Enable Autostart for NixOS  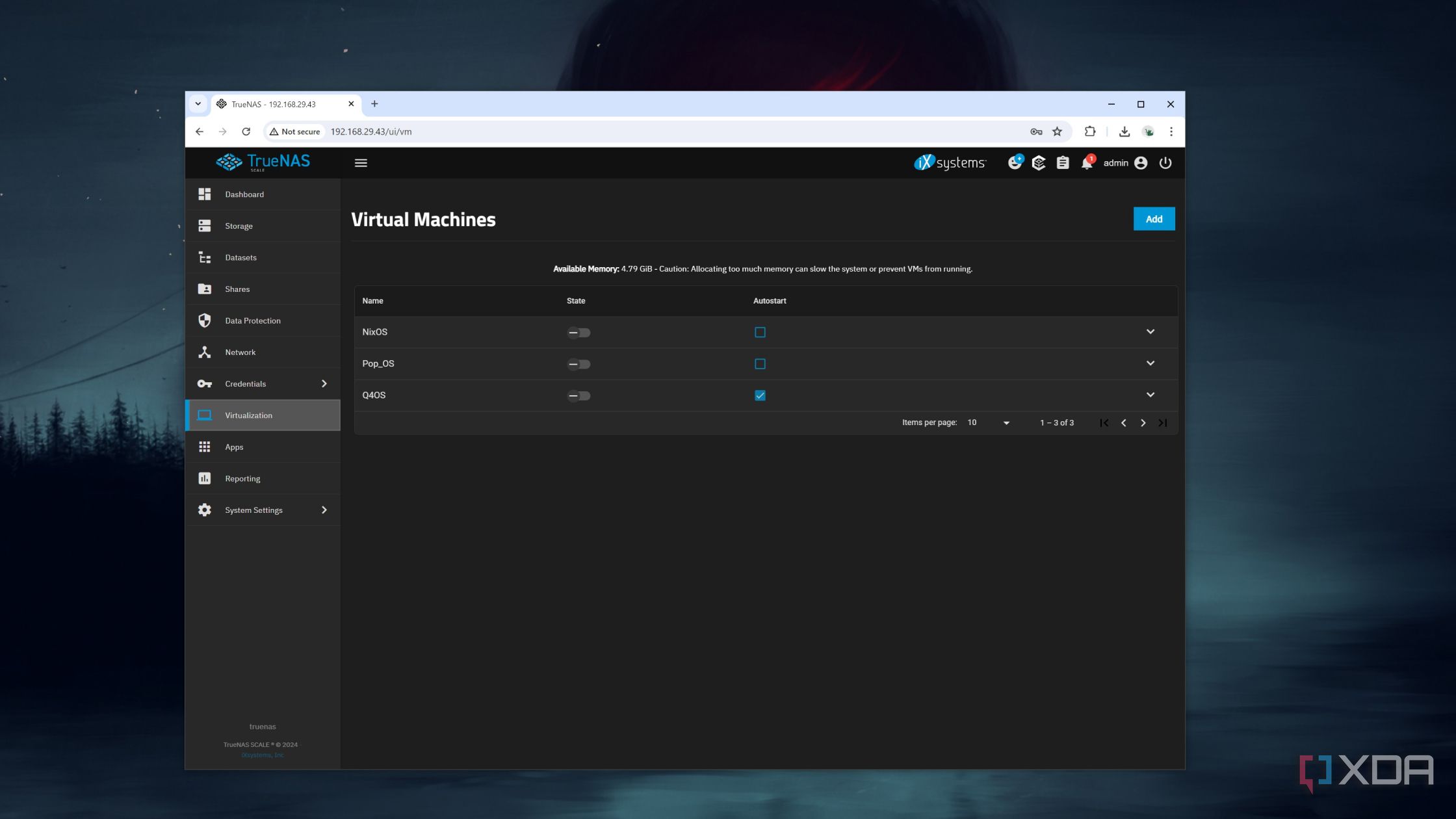tap(760, 332)
